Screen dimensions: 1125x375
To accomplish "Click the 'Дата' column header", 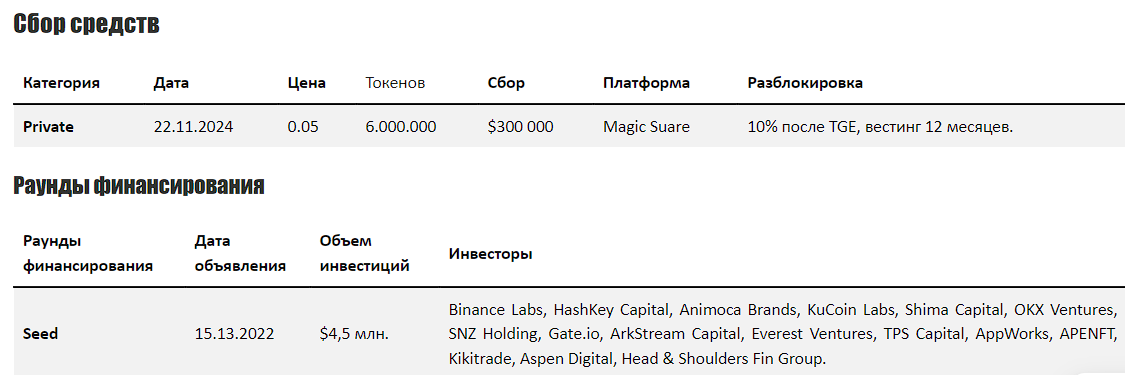I will pyautogui.click(x=171, y=83).
